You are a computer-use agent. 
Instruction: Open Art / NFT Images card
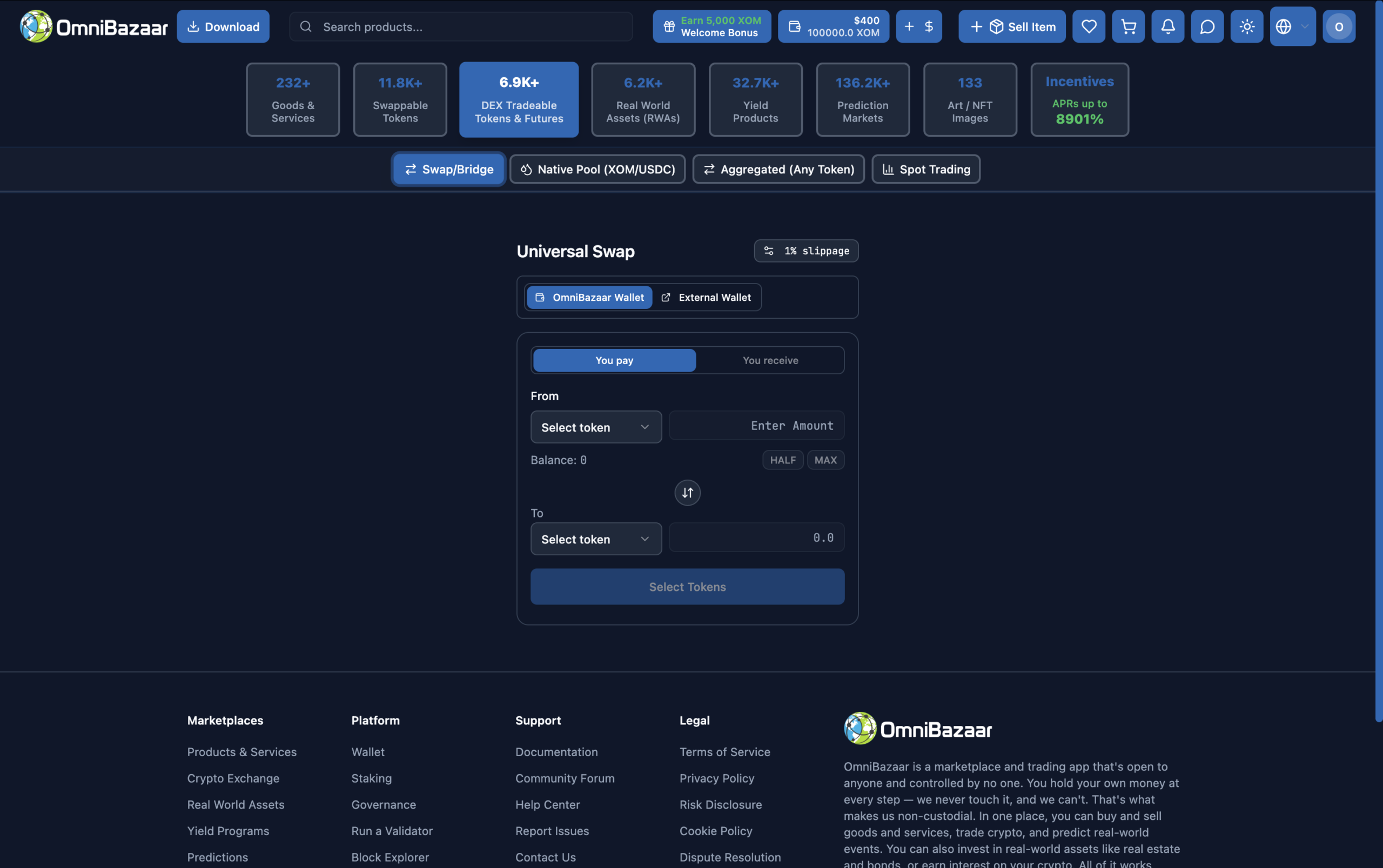(970, 99)
